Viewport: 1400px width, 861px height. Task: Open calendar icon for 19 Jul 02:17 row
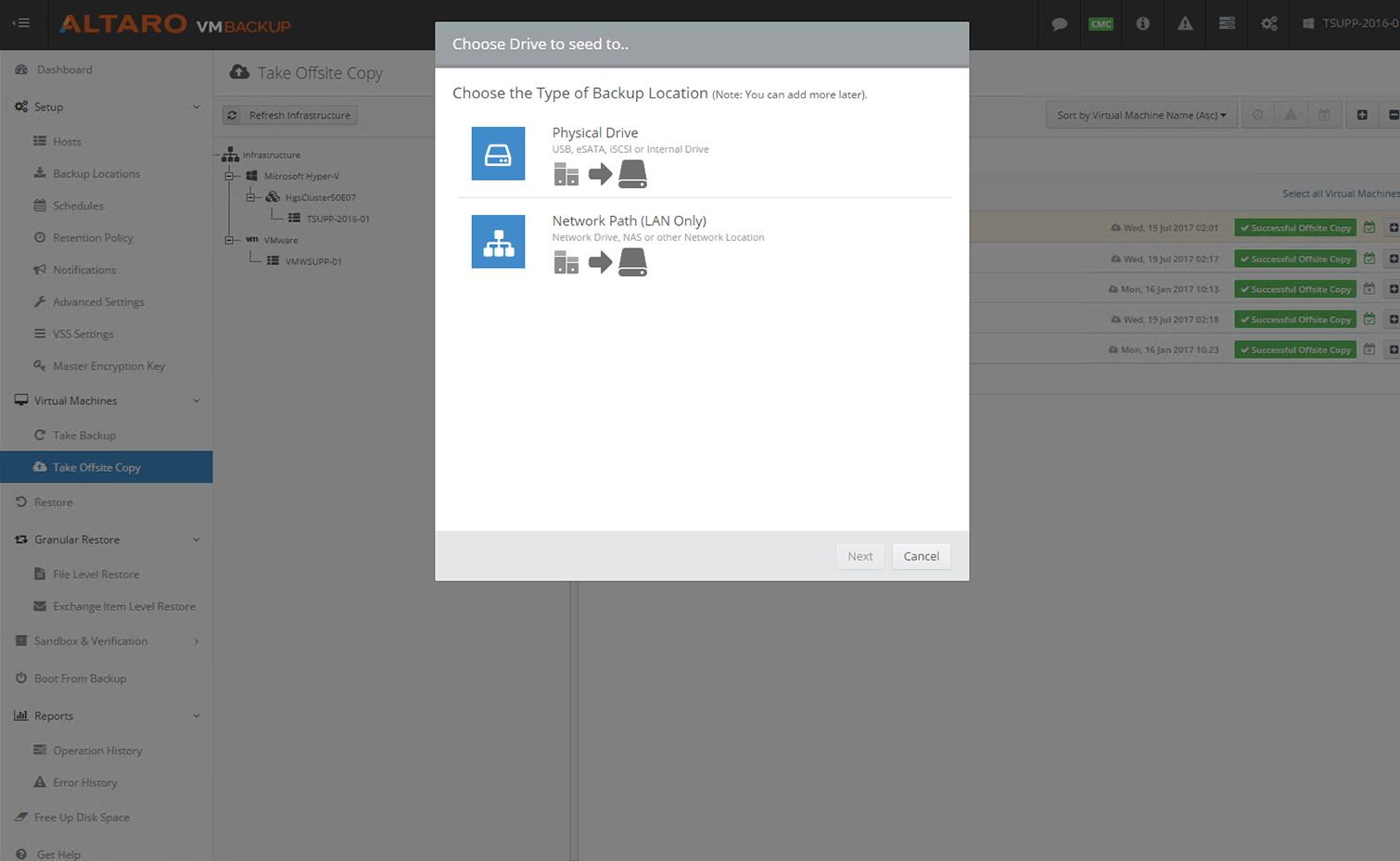pyautogui.click(x=1369, y=259)
